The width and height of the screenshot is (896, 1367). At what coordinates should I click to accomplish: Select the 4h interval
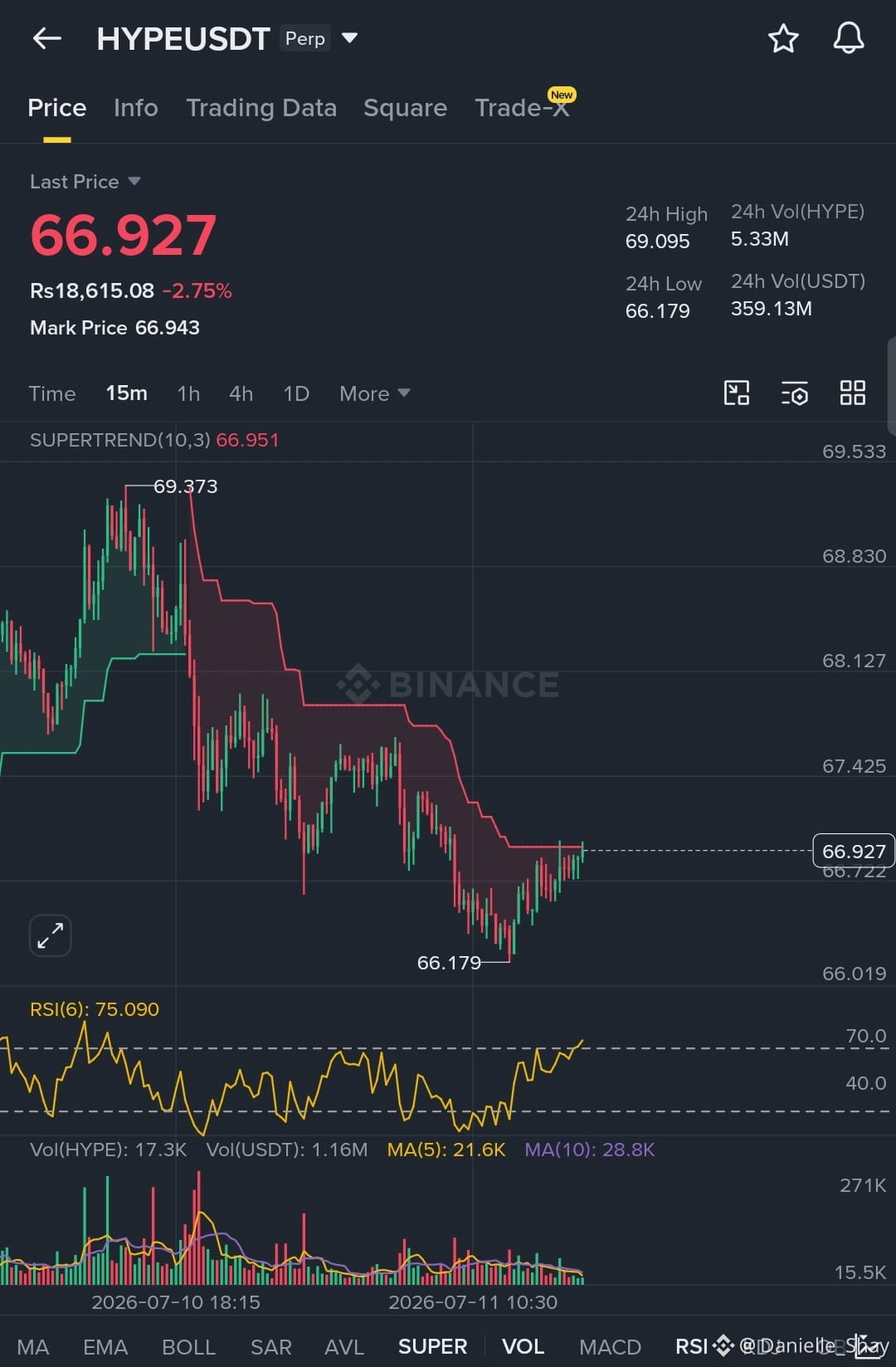pyautogui.click(x=241, y=393)
